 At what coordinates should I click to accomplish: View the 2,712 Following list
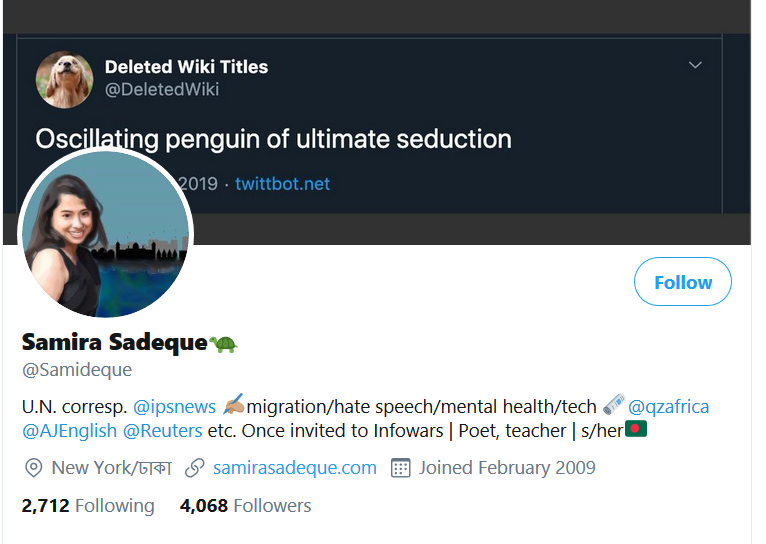[x=88, y=505]
